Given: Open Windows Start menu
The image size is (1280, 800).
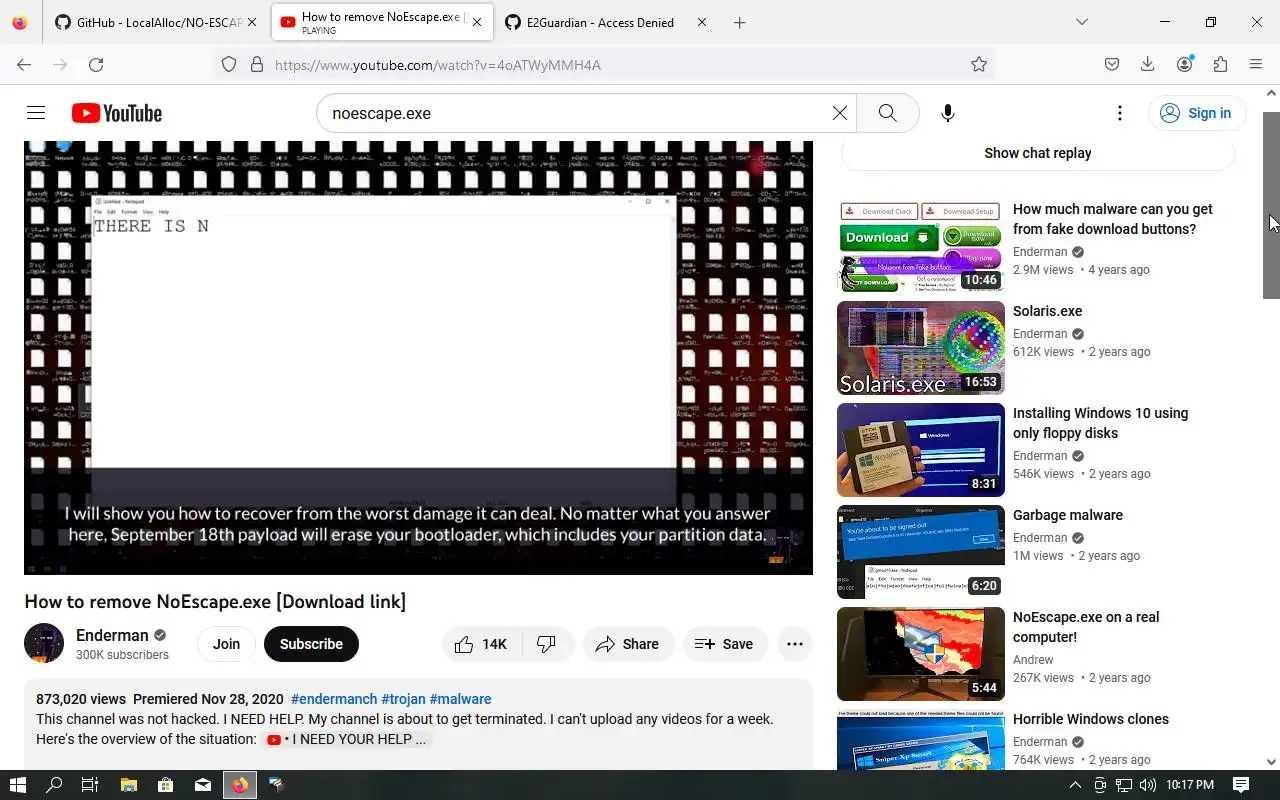Looking at the screenshot, I should 18,785.
